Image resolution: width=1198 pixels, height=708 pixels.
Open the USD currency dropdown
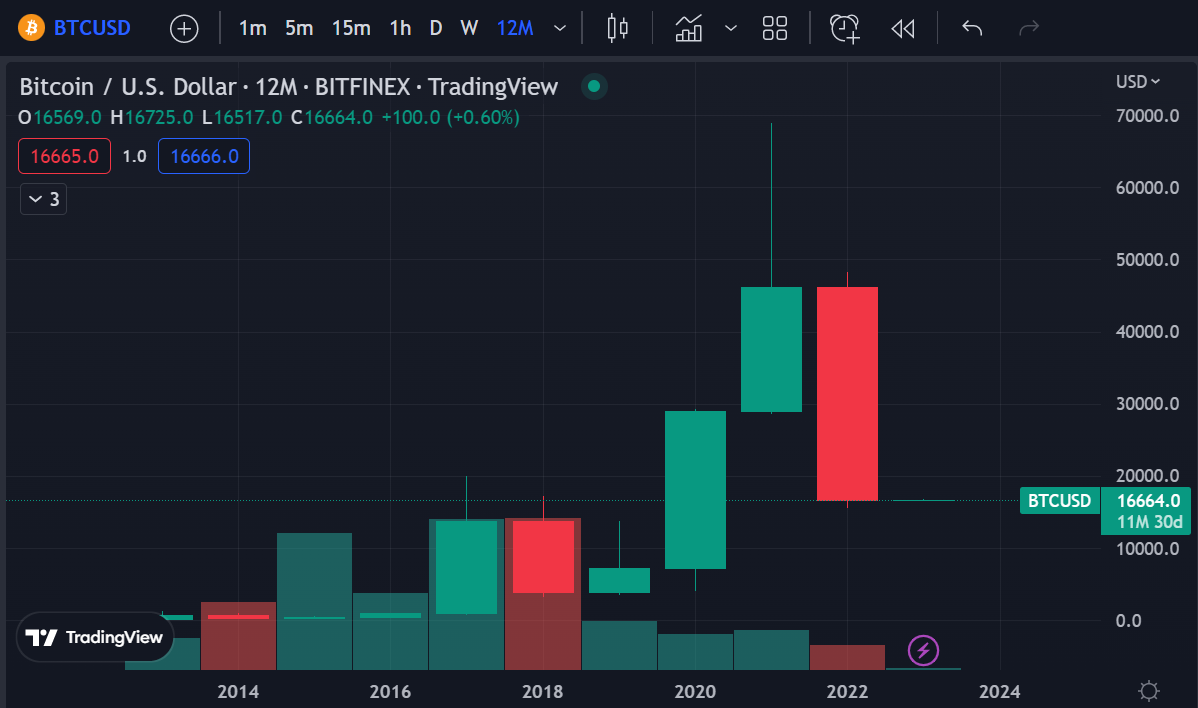tap(1138, 81)
